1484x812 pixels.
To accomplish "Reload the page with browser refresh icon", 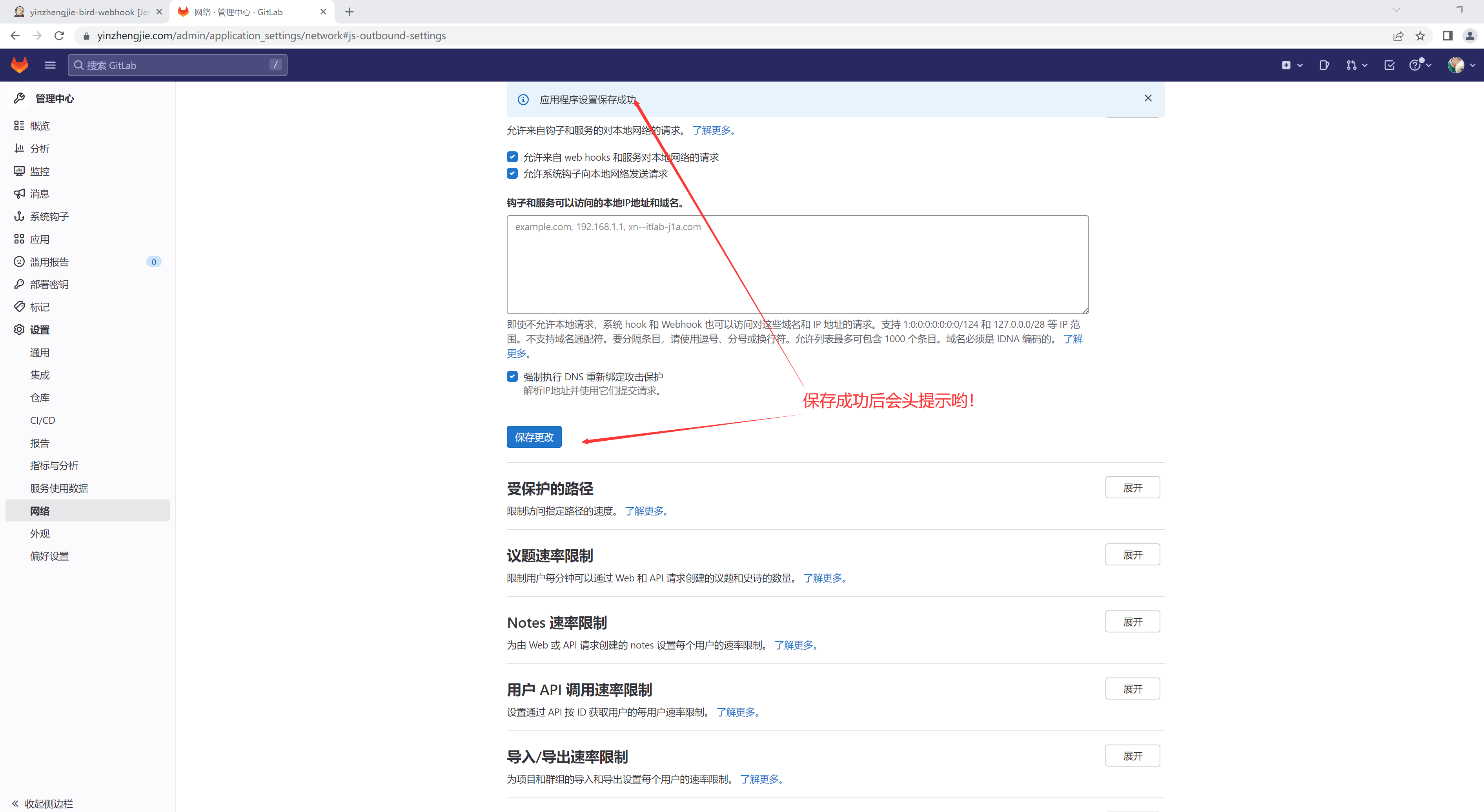I will 59,36.
